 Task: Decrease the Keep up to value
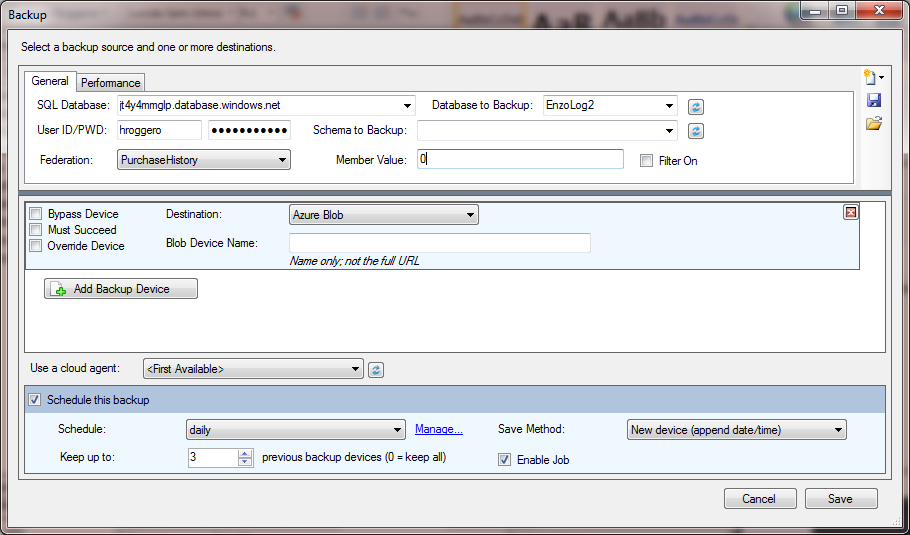[x=245, y=462]
